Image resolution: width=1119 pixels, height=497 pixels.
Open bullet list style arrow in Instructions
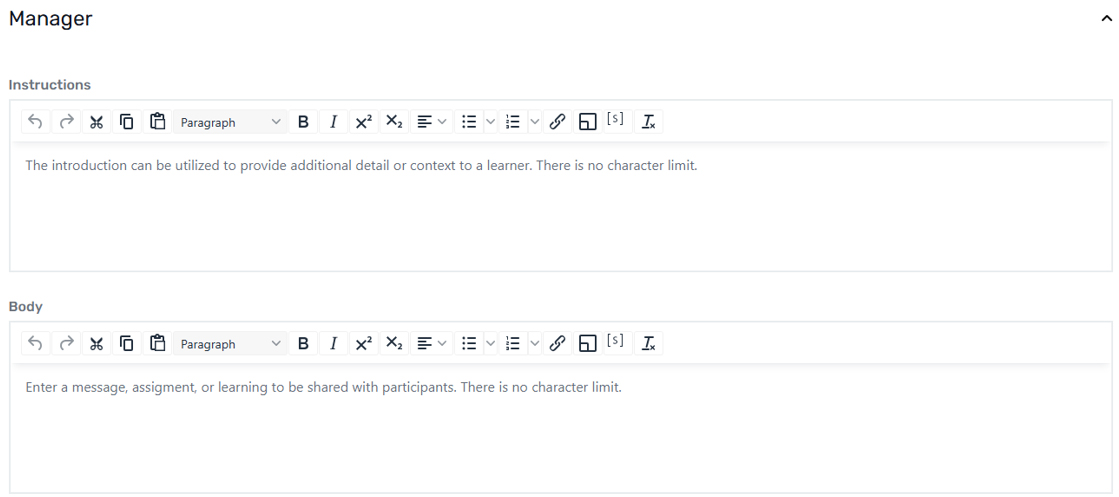490,122
